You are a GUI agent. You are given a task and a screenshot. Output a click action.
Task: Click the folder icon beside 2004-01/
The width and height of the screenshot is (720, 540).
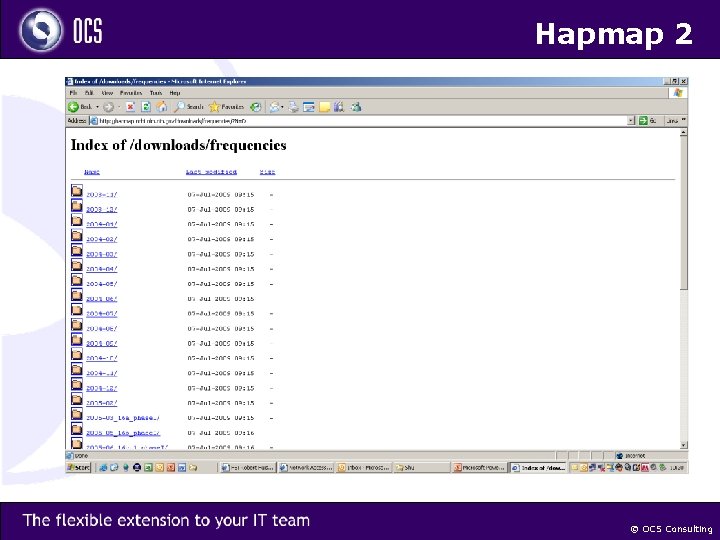(x=77, y=220)
